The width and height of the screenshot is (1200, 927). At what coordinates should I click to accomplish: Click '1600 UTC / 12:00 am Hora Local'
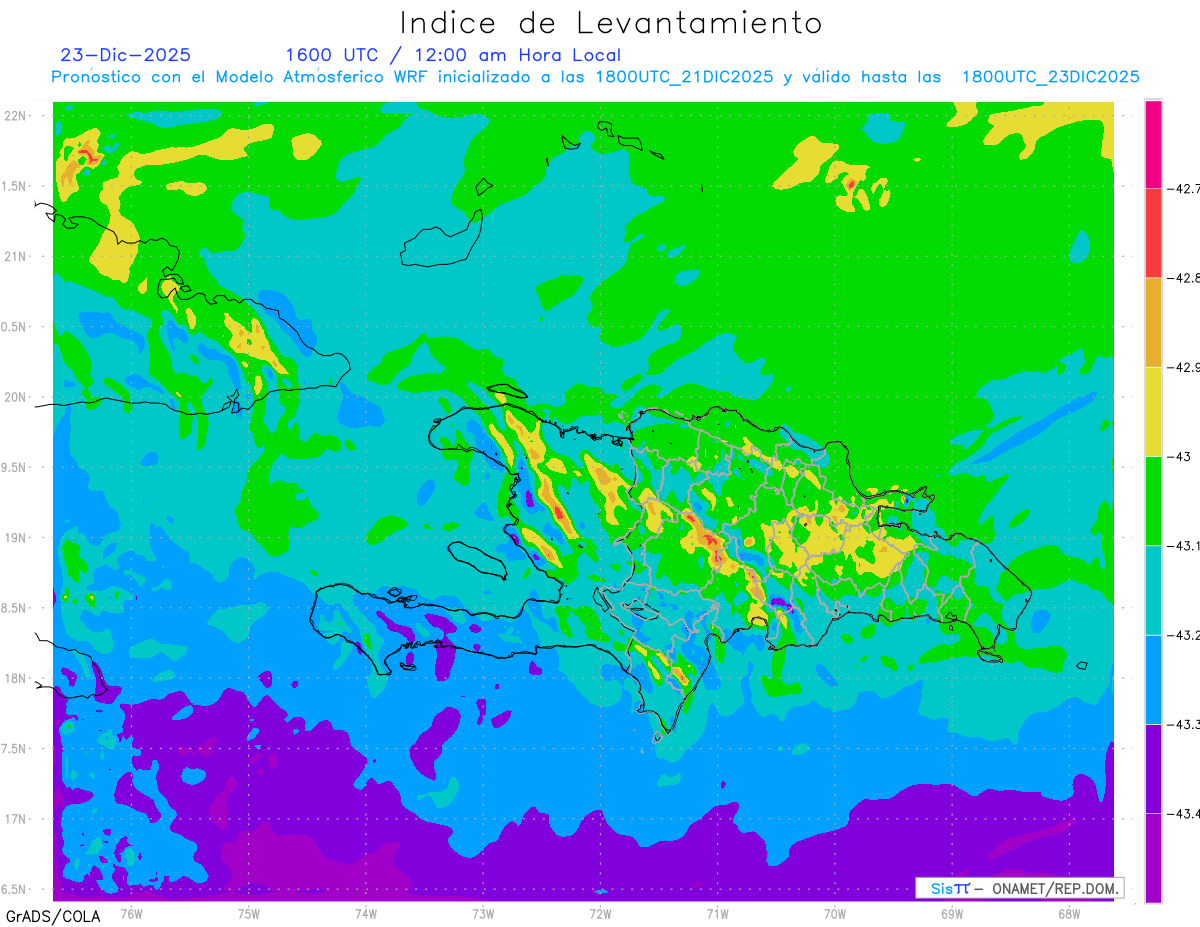coord(452,56)
